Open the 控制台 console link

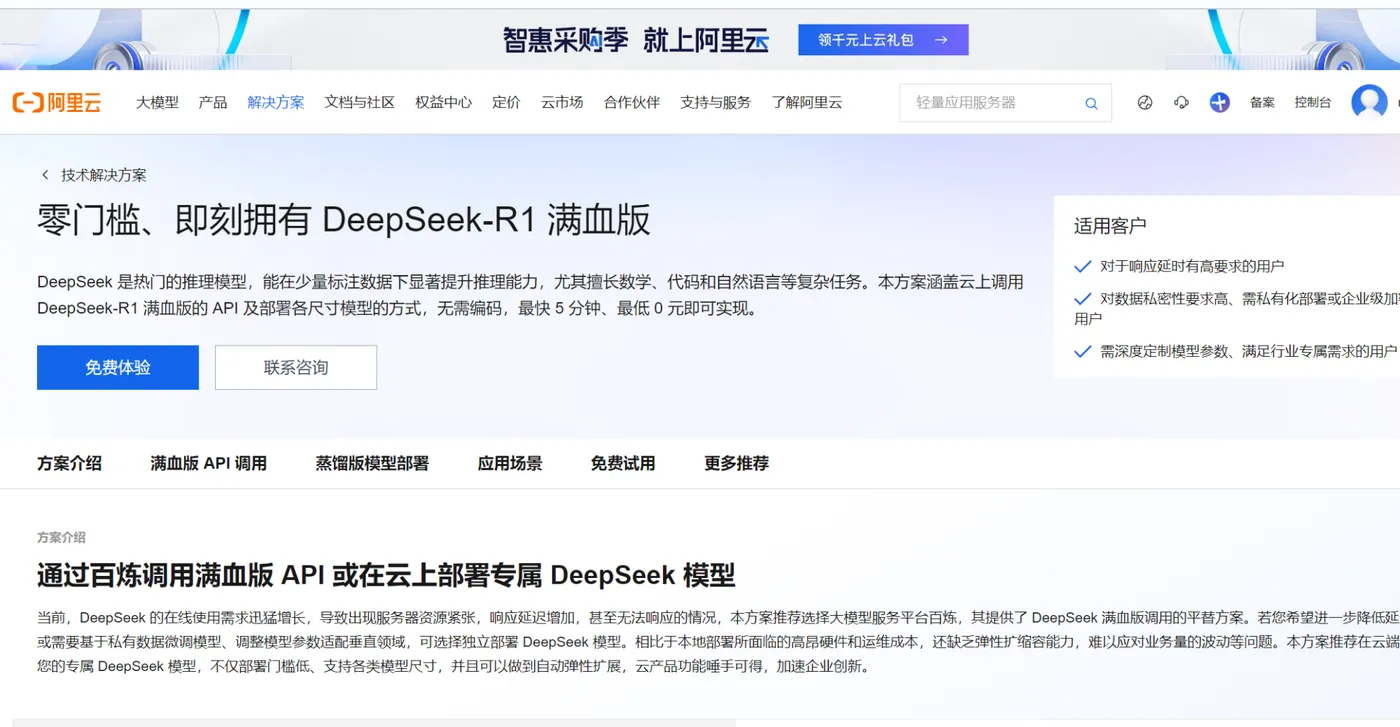pos(1313,102)
